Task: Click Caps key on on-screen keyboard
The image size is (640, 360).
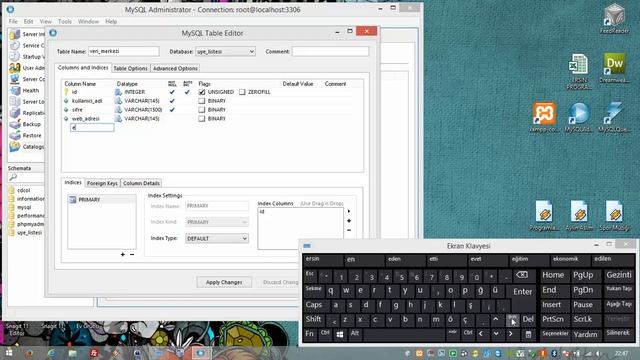Action: 314,305
